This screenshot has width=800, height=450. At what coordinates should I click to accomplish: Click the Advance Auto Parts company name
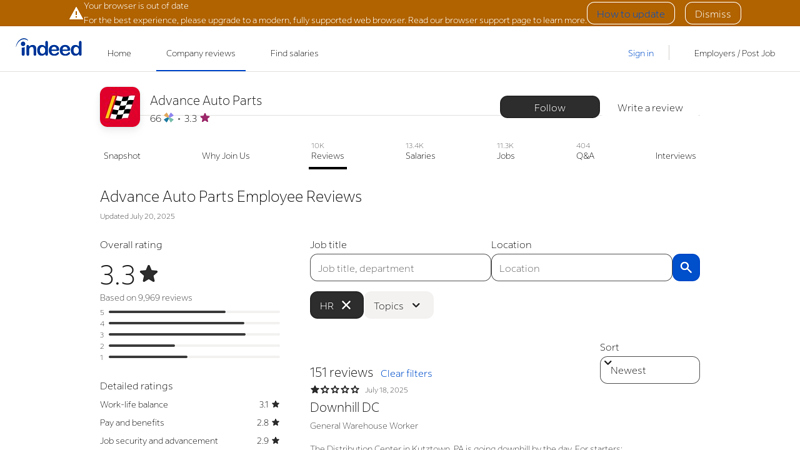pos(206,101)
